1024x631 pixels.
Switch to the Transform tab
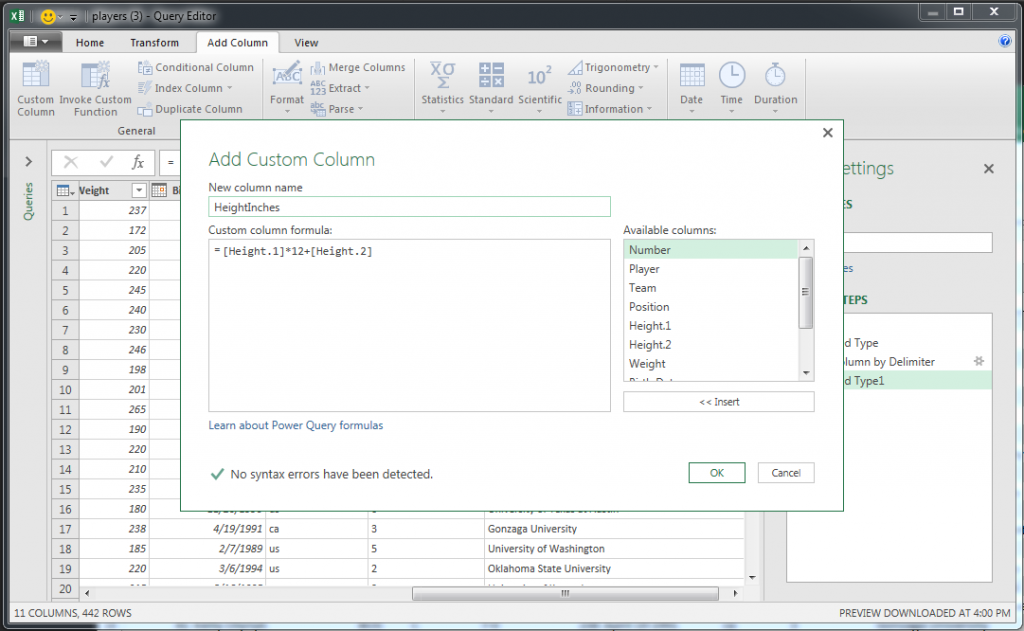point(154,43)
